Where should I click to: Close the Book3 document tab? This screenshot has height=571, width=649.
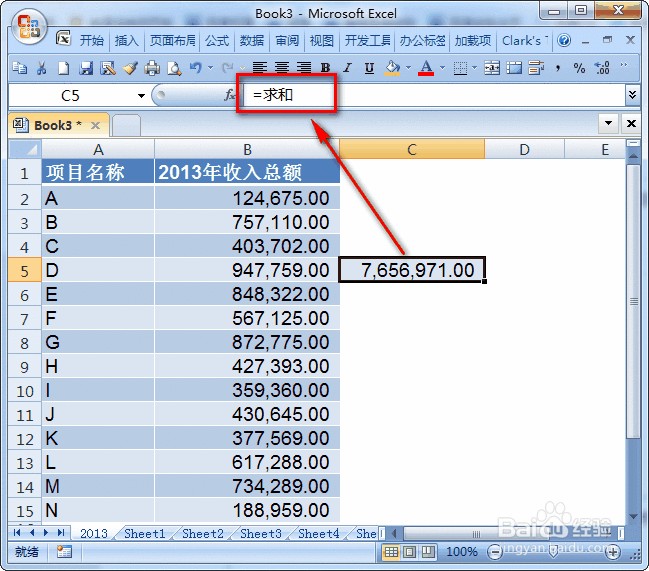pos(95,125)
